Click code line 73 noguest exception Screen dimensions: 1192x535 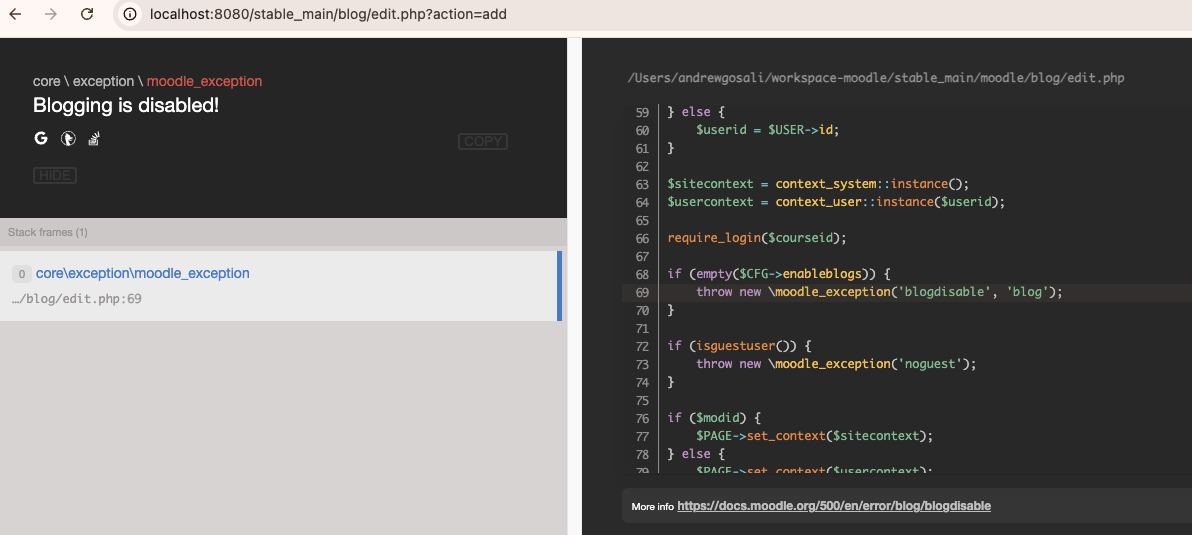pos(835,363)
